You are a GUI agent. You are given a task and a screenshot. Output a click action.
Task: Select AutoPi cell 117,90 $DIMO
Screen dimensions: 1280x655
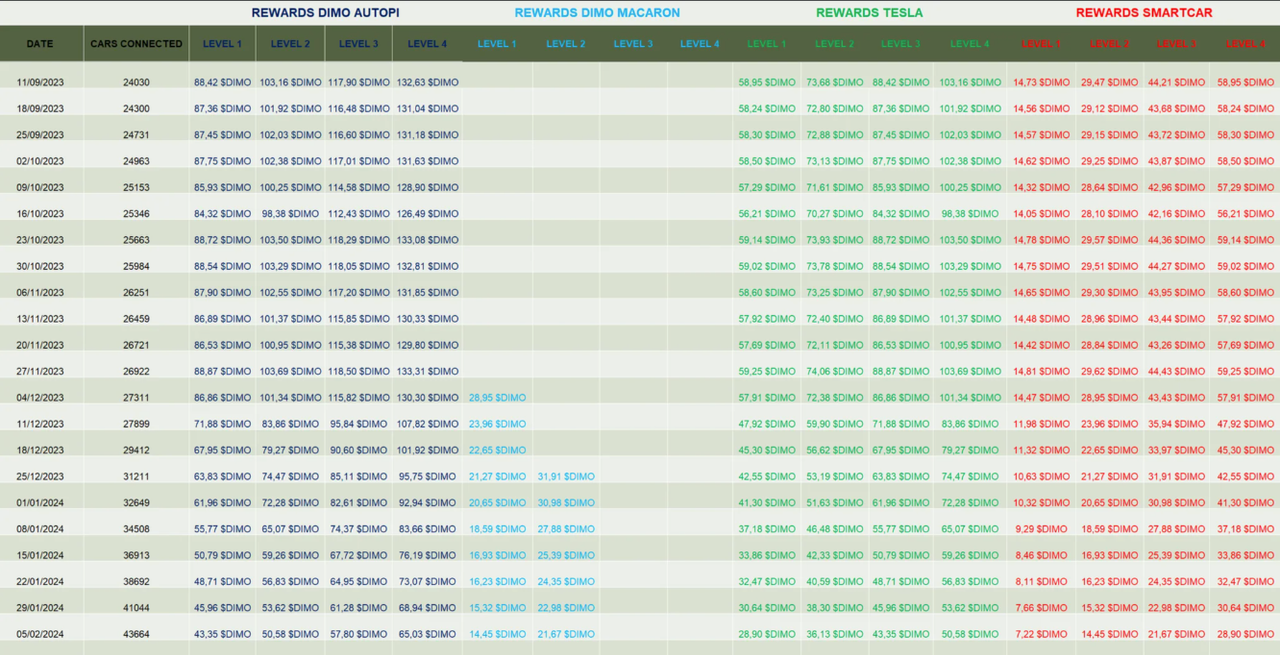[359, 82]
